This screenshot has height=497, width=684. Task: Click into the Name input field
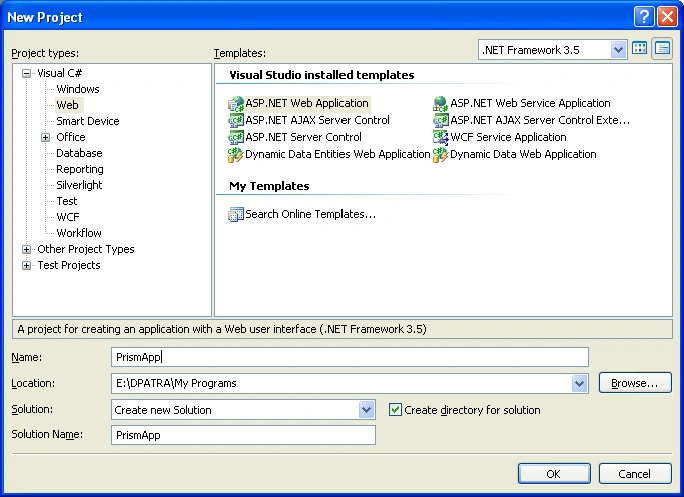pyautogui.click(x=349, y=357)
